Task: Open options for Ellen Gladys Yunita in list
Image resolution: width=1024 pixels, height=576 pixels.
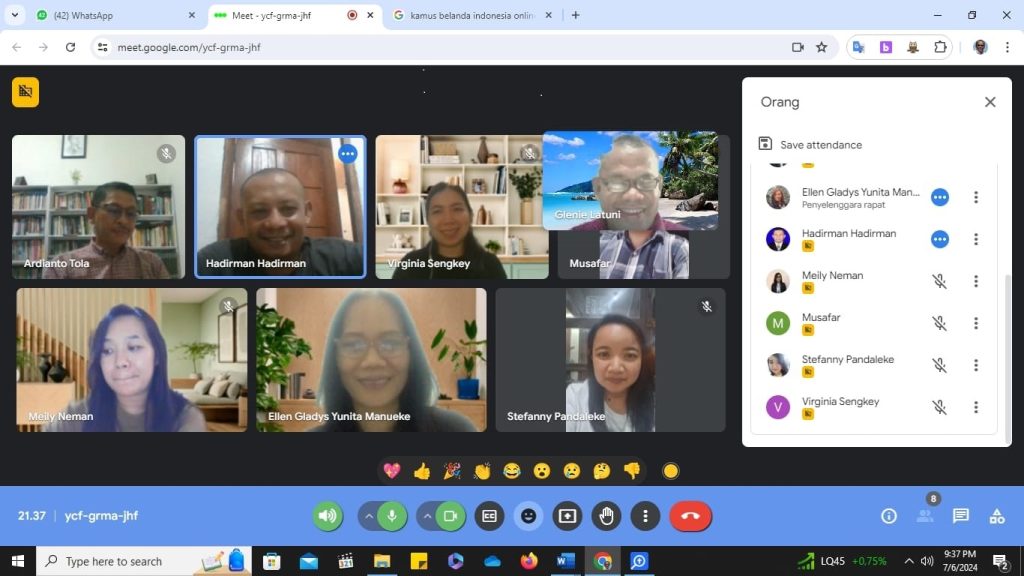Action: tap(976, 197)
